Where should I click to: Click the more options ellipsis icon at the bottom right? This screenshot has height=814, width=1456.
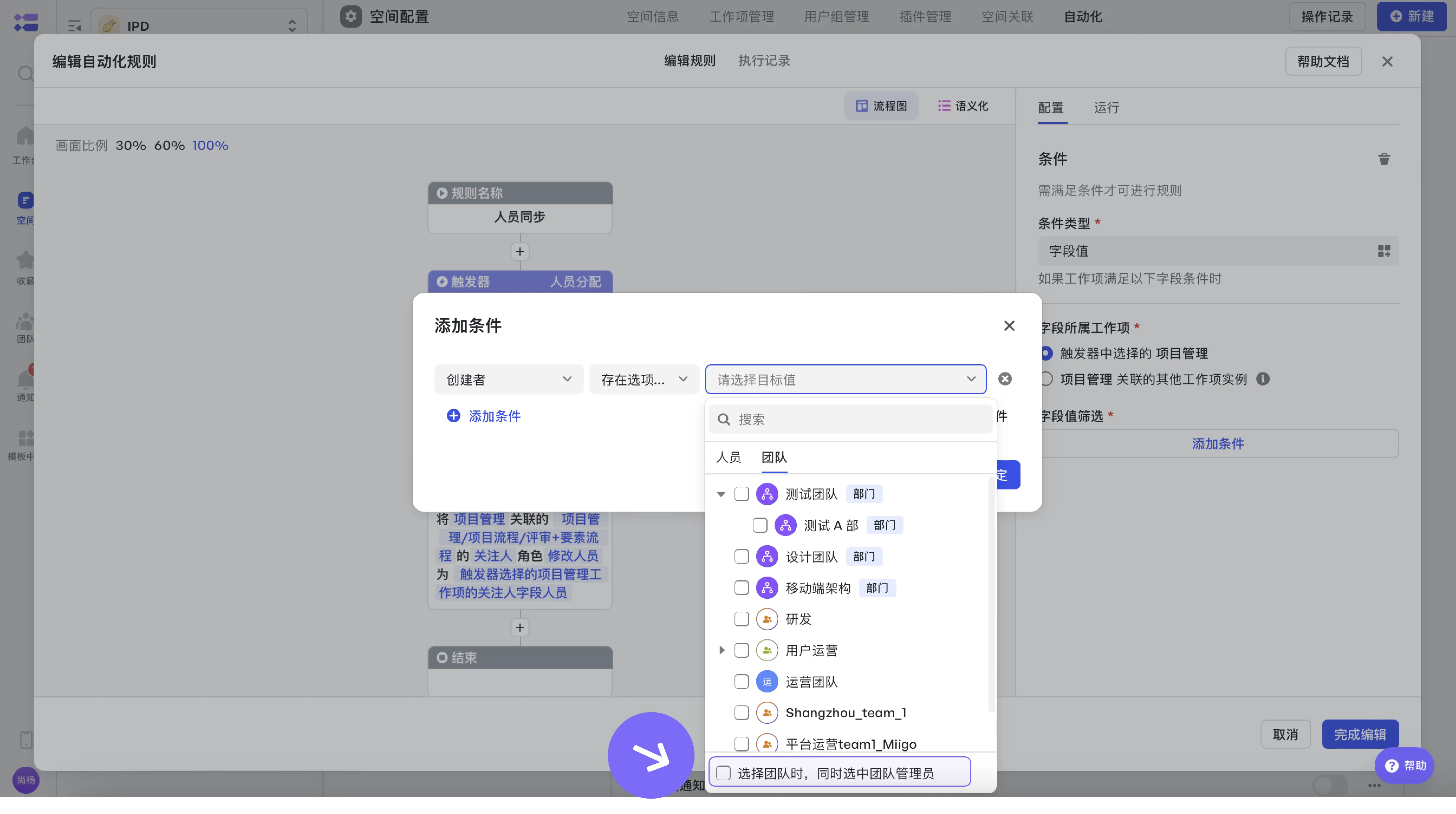[x=1374, y=785]
